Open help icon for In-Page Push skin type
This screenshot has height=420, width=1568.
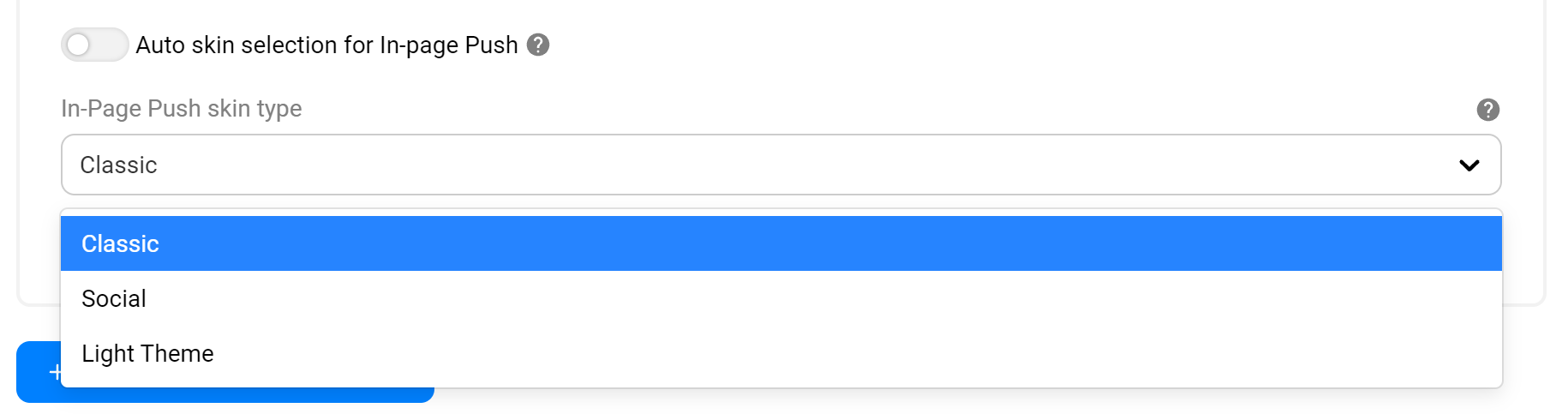[x=1488, y=110]
